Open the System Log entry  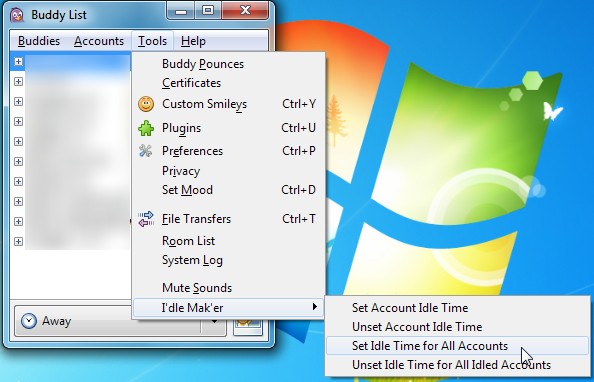click(x=228, y=260)
